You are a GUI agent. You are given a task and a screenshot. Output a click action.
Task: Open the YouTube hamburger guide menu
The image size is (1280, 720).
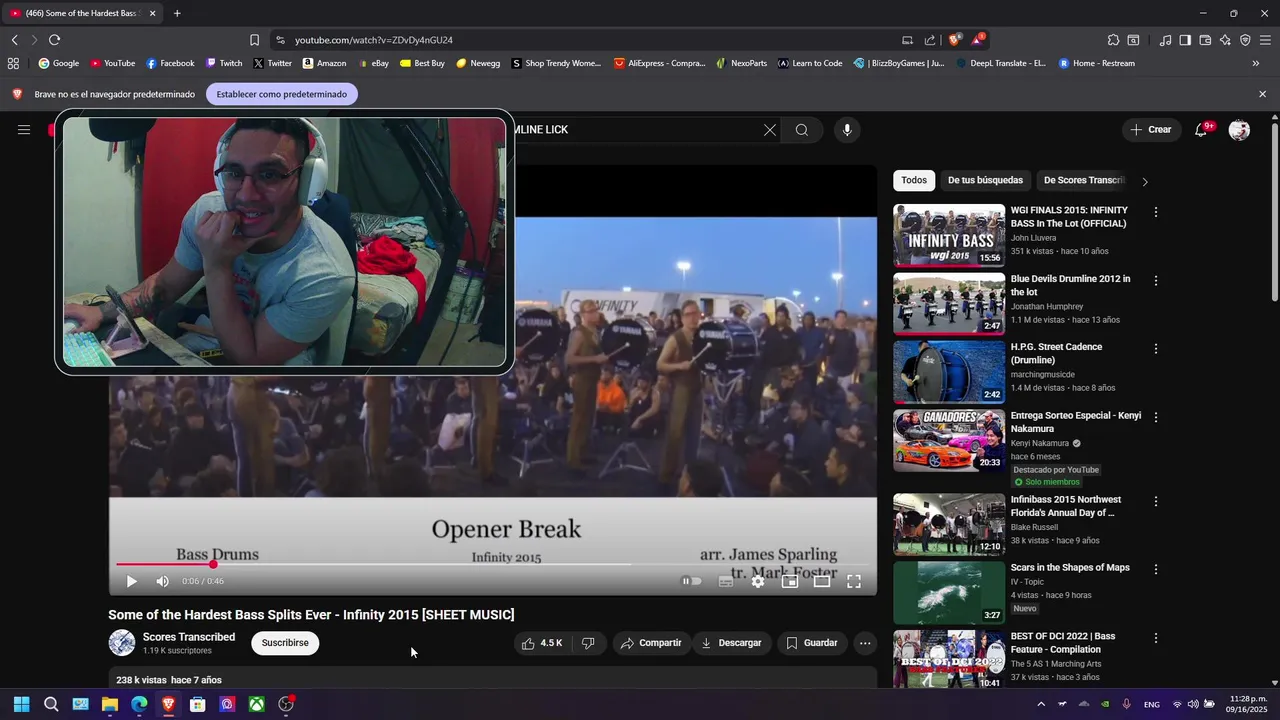(24, 130)
